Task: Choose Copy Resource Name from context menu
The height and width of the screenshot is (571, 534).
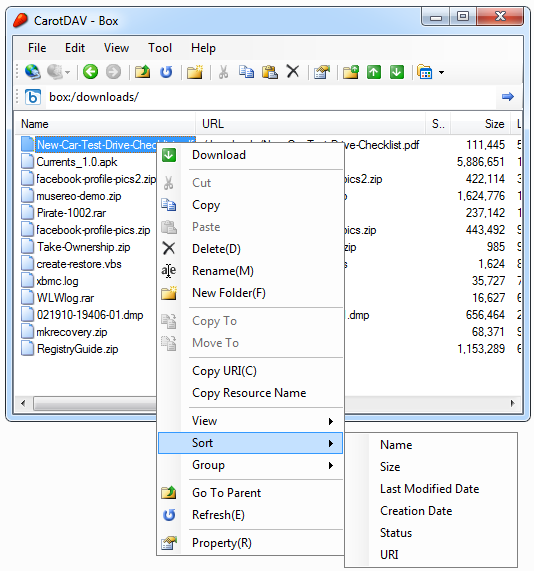Action: [250, 393]
